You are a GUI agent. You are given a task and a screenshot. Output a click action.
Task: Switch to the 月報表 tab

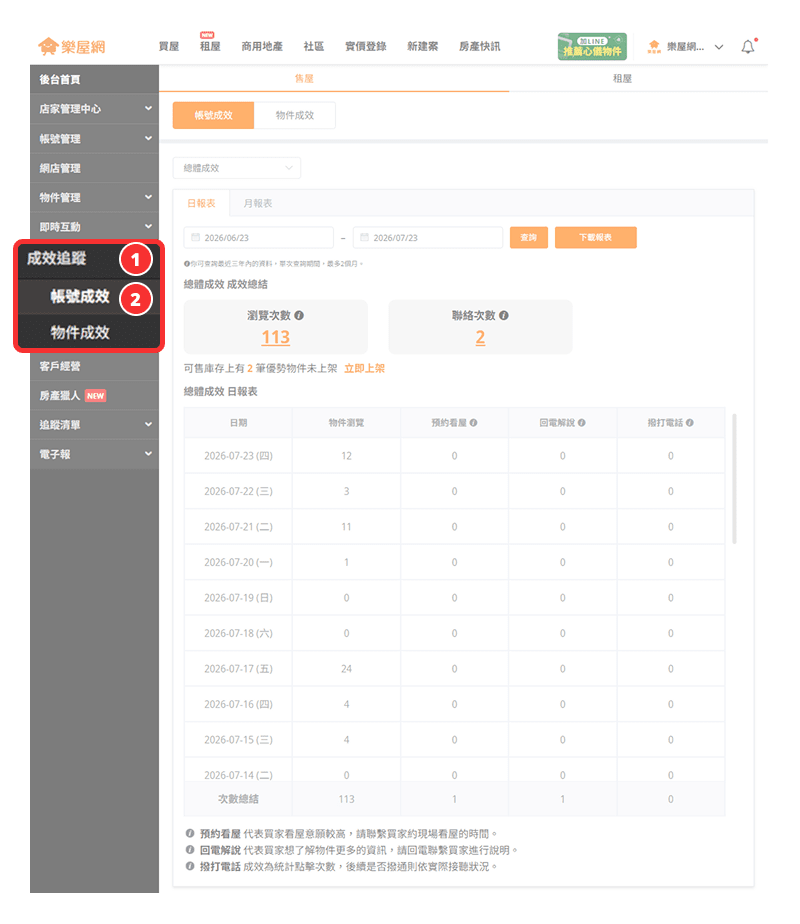pos(258,203)
